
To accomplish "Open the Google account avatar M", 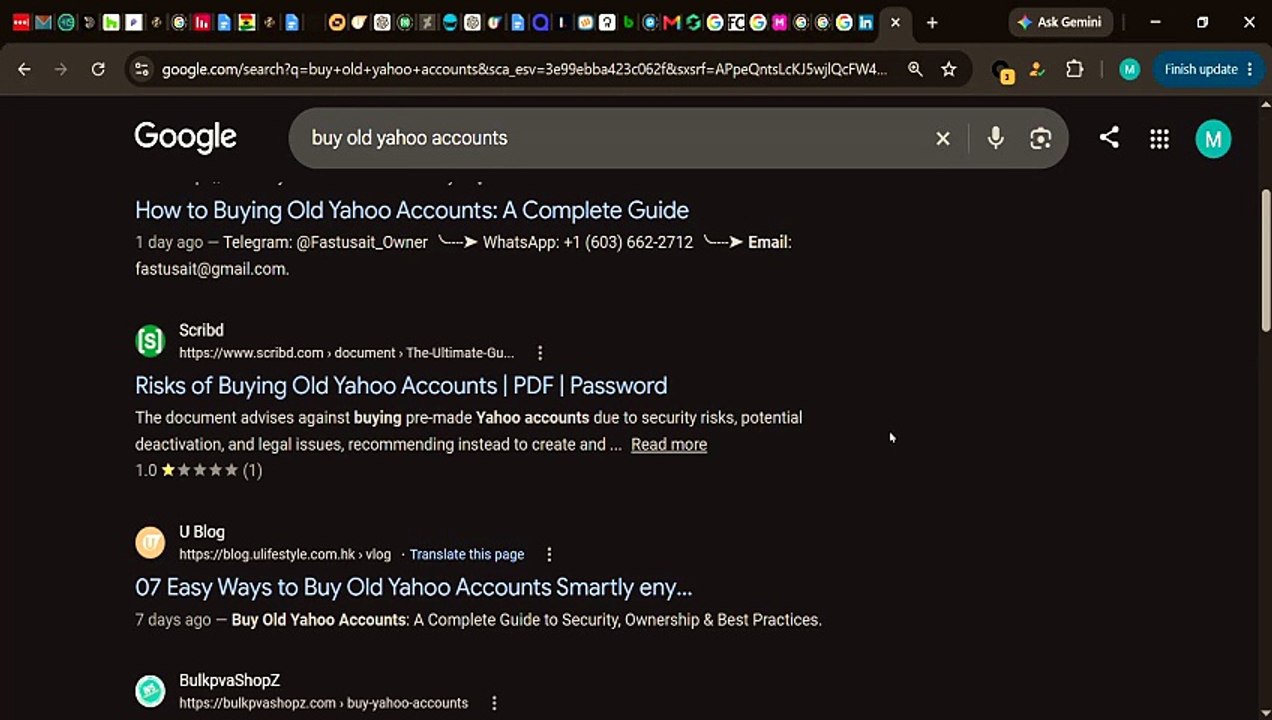I will [1213, 139].
